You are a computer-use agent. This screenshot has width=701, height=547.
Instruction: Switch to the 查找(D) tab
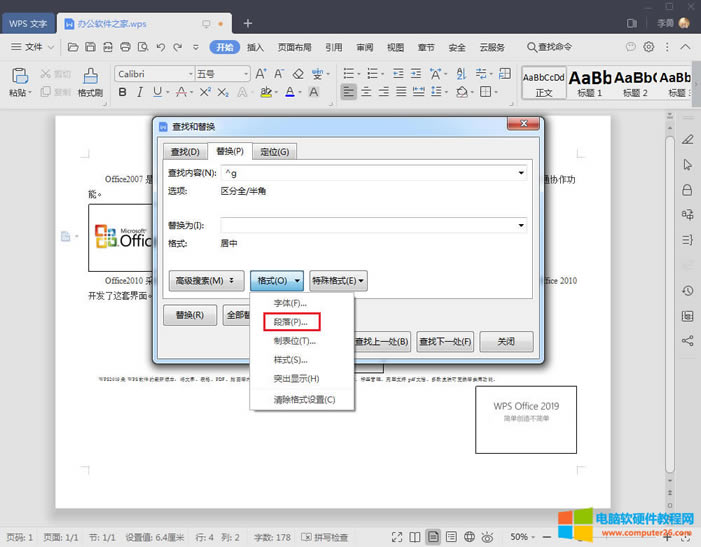[185, 152]
